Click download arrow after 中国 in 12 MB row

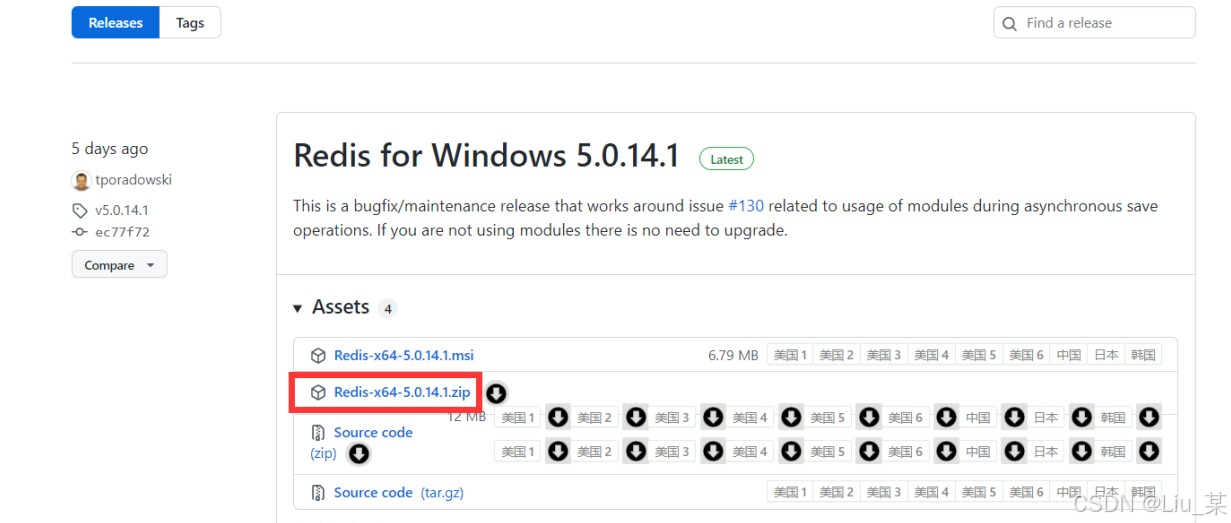(x=1014, y=417)
